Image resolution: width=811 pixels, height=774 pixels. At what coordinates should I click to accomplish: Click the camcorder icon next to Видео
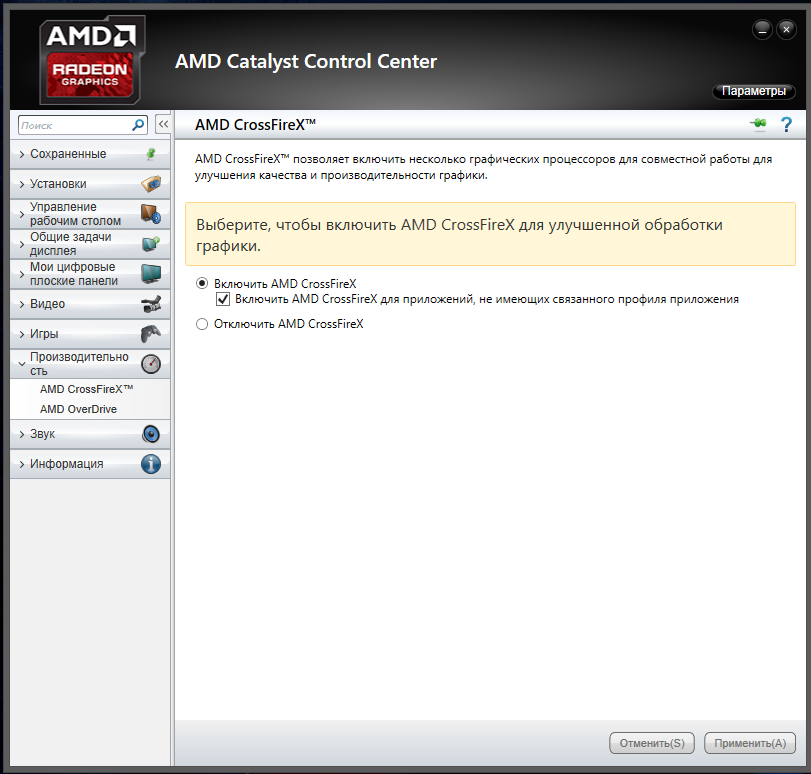[151, 304]
